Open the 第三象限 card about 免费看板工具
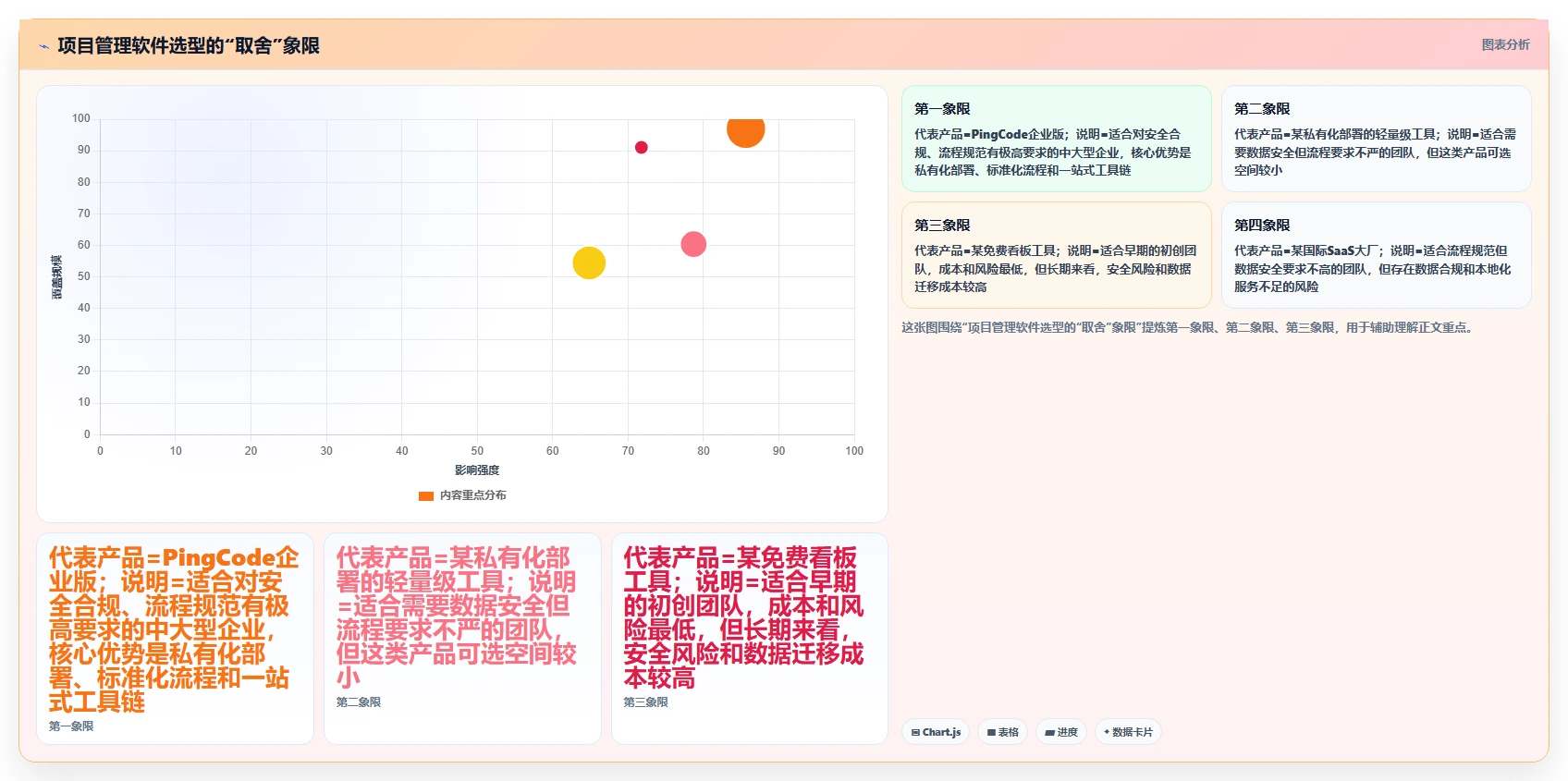This screenshot has height=781, width=1568. tap(1057, 255)
